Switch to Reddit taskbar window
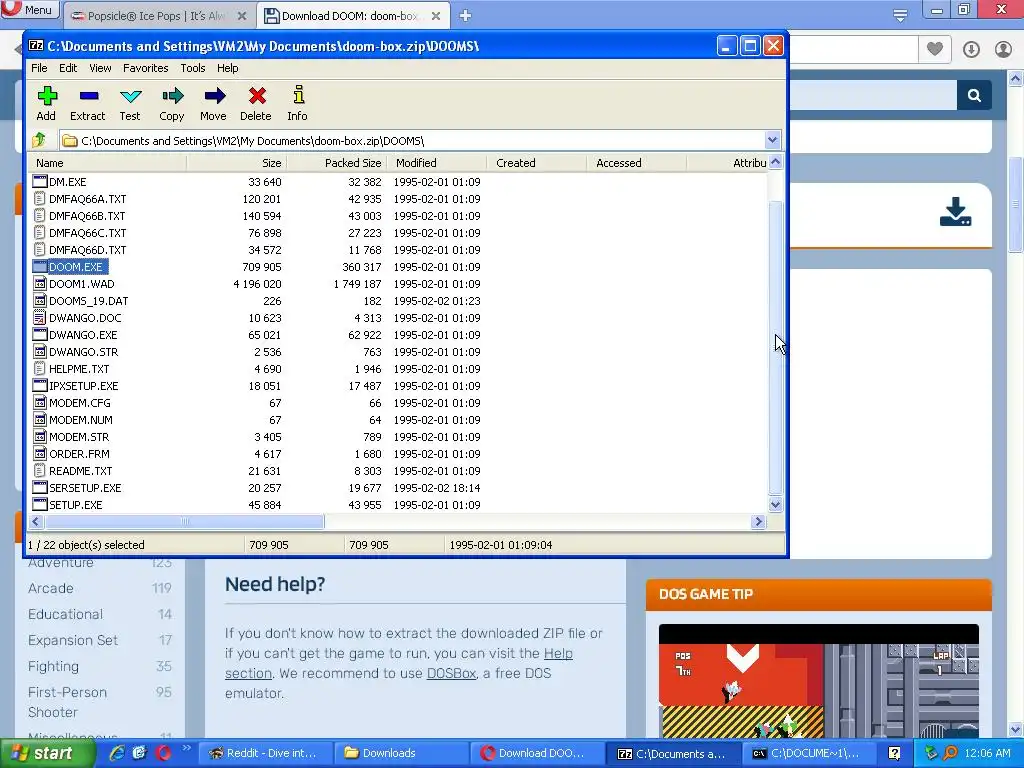 point(265,753)
